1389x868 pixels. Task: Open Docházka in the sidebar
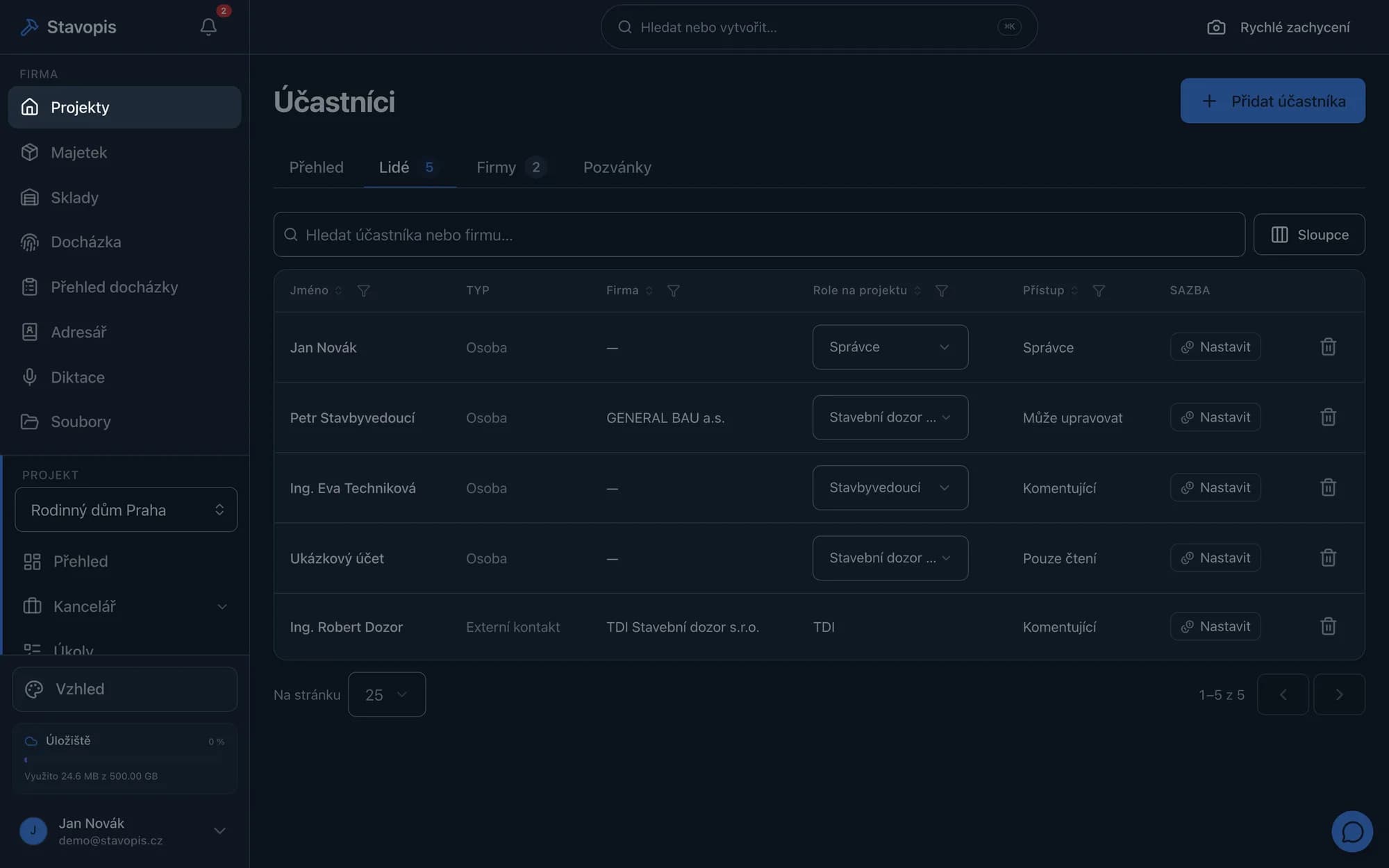tap(125, 242)
